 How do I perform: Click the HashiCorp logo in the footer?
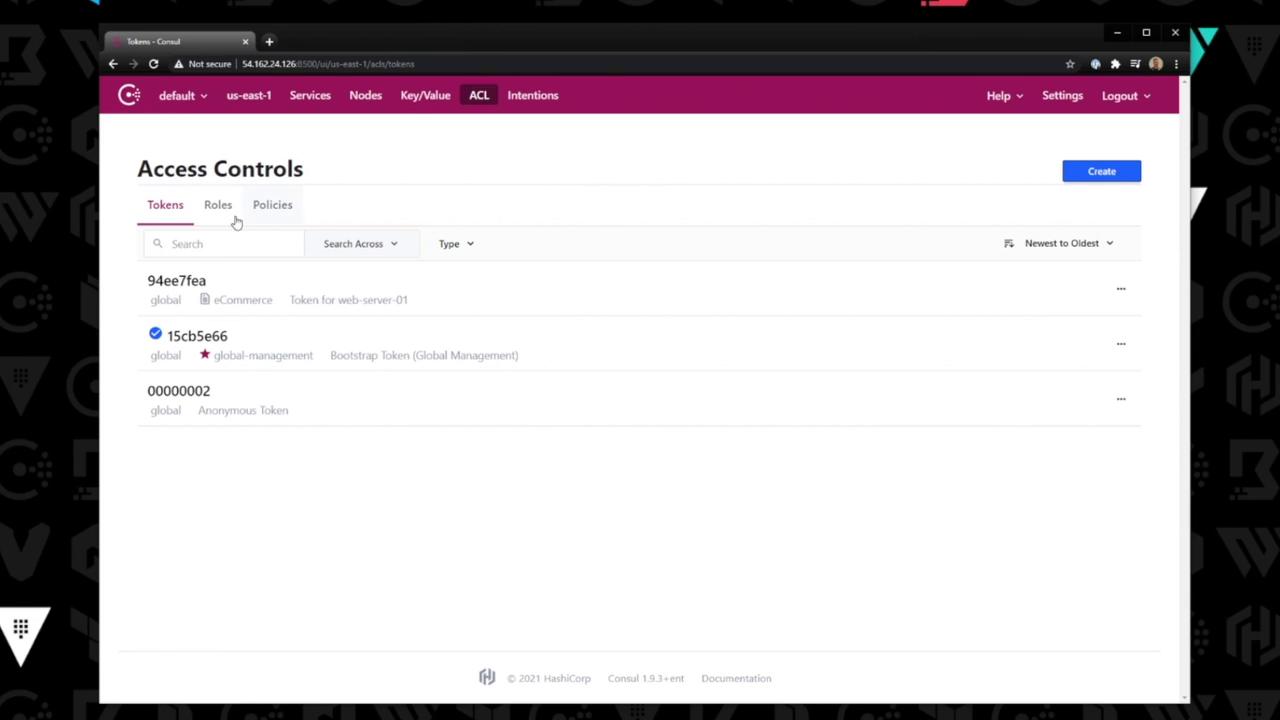487,678
